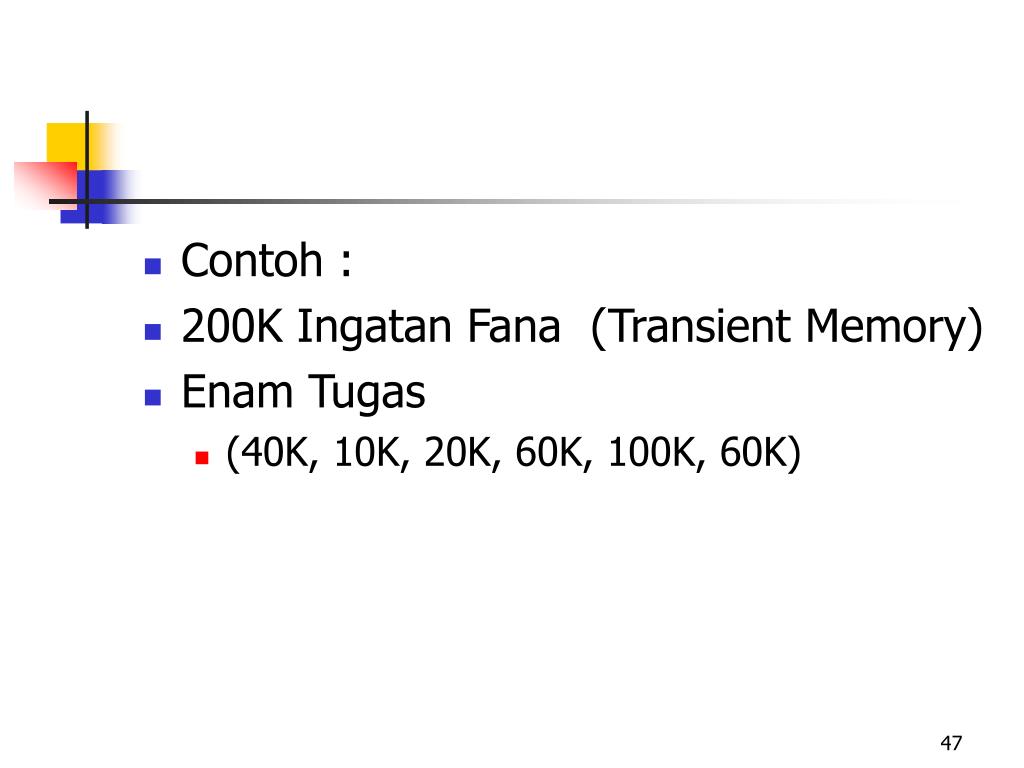Click the blue bullet beside Enam Tugas

tap(153, 397)
